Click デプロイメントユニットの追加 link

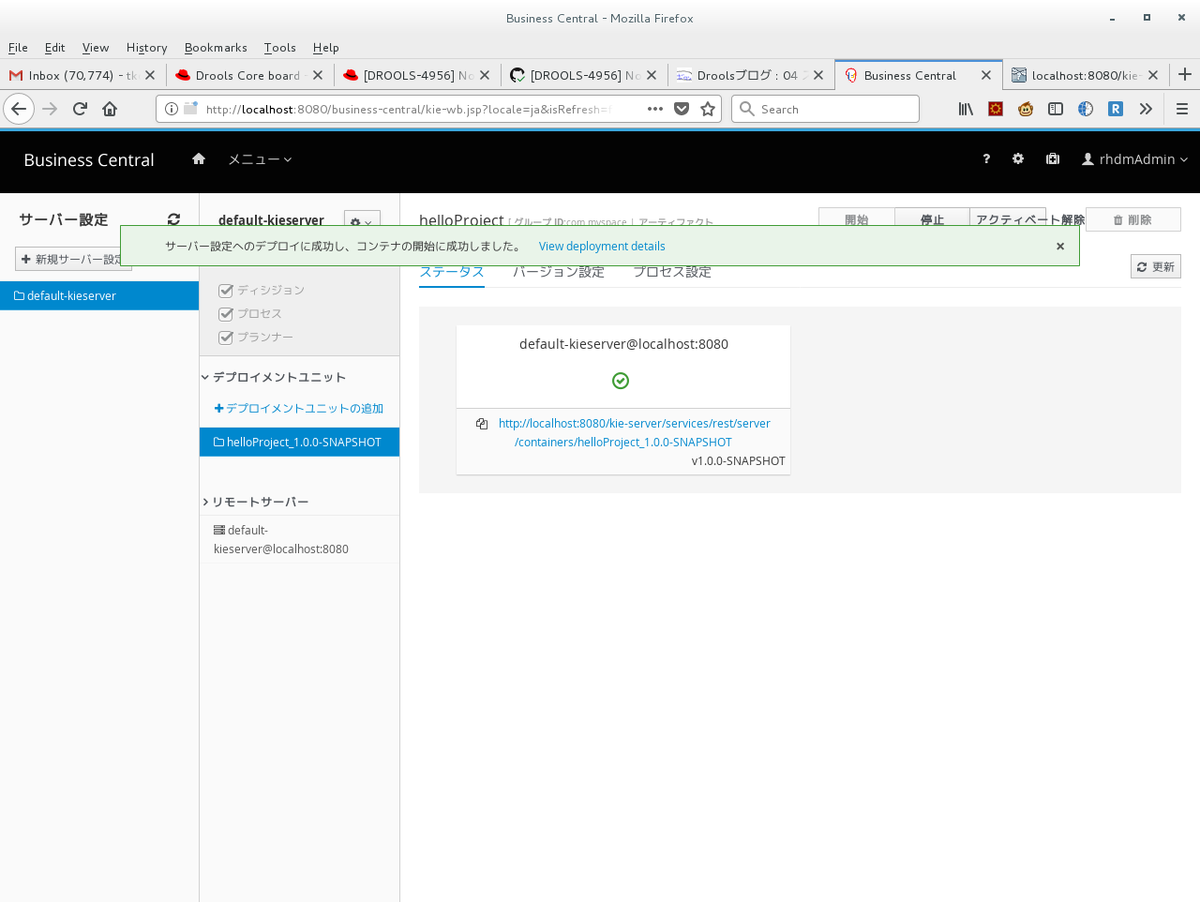[299, 409]
